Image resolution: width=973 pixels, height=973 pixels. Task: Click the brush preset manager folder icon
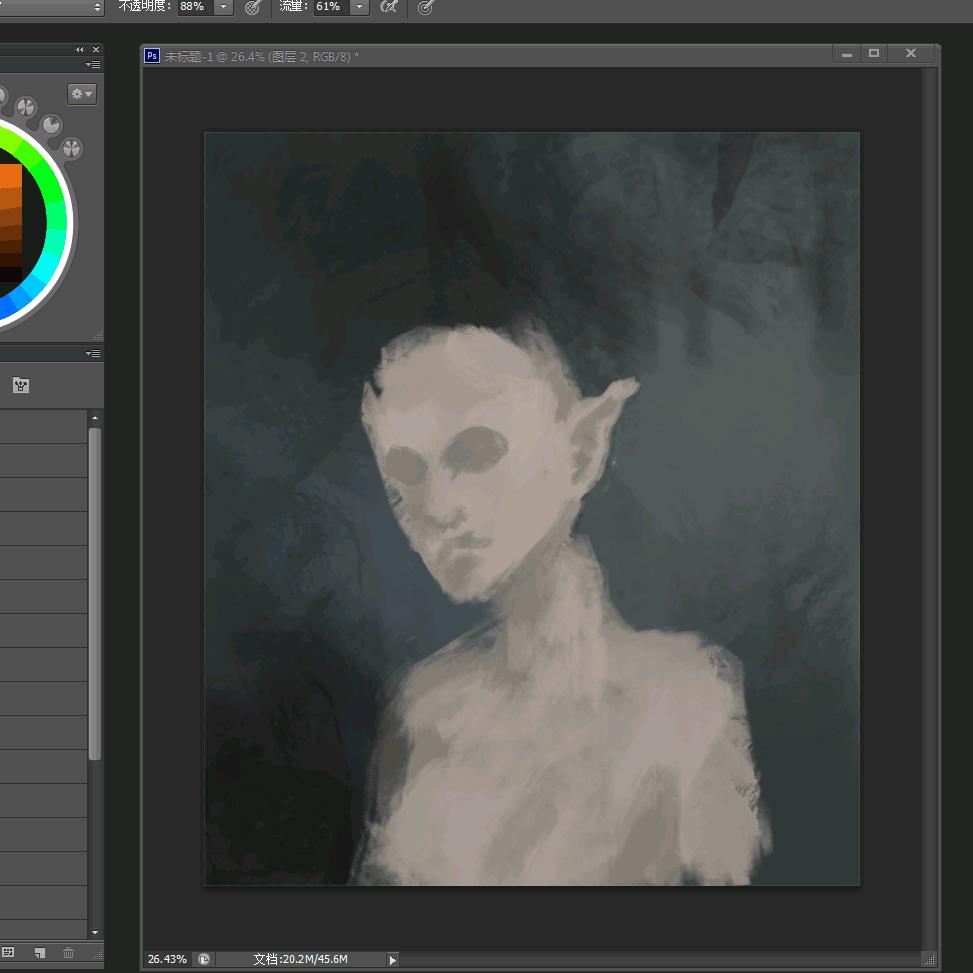(x=21, y=385)
